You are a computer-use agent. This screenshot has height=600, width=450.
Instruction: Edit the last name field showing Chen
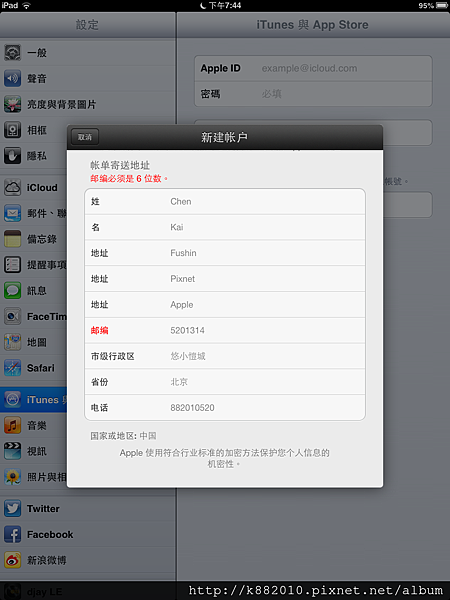[x=225, y=202]
